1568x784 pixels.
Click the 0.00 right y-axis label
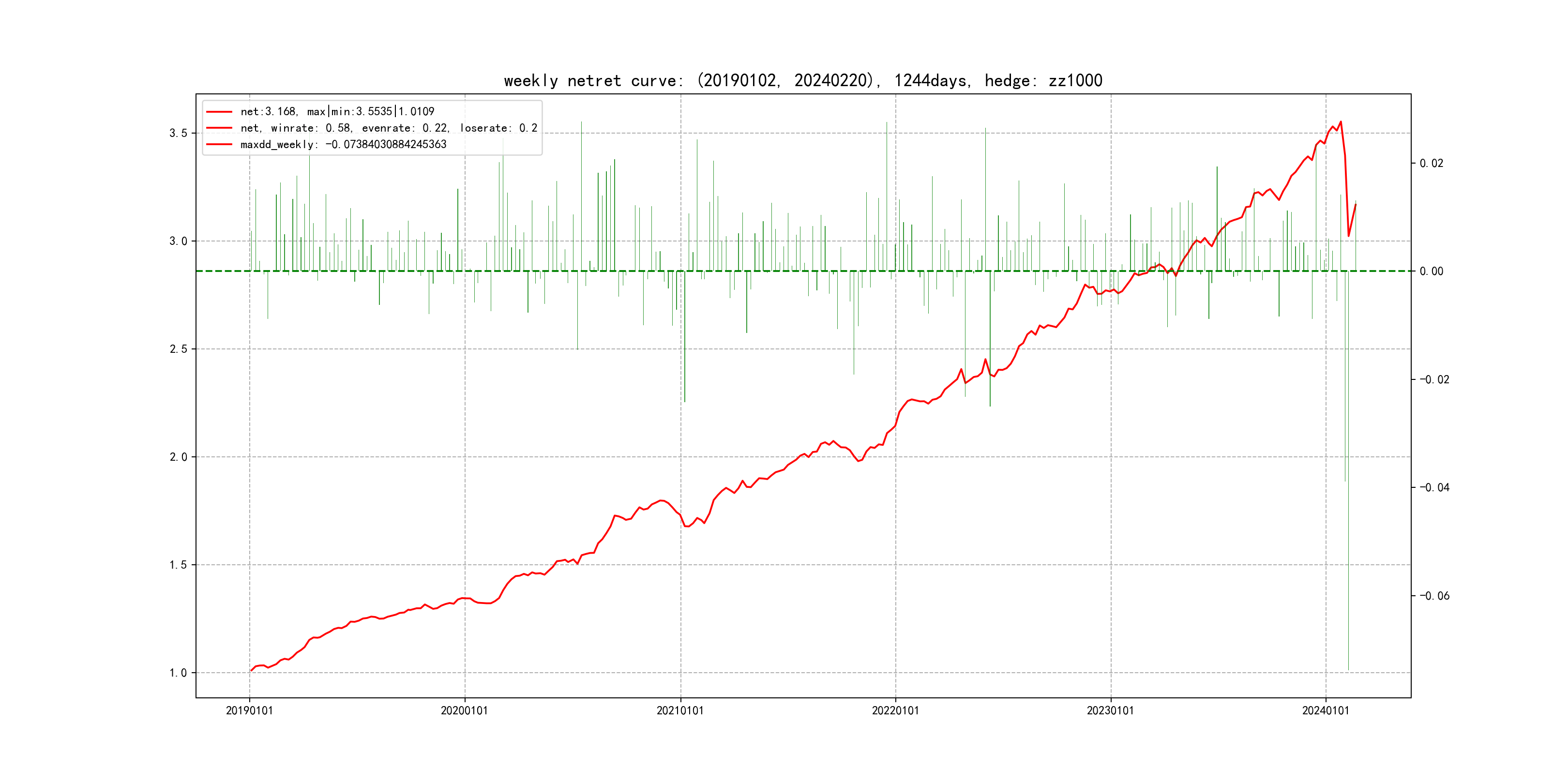(1431, 271)
